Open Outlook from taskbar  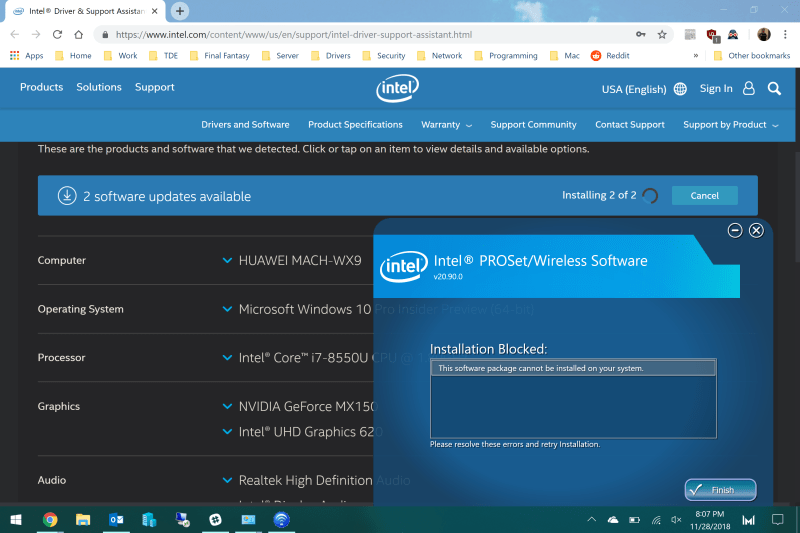tap(116, 519)
